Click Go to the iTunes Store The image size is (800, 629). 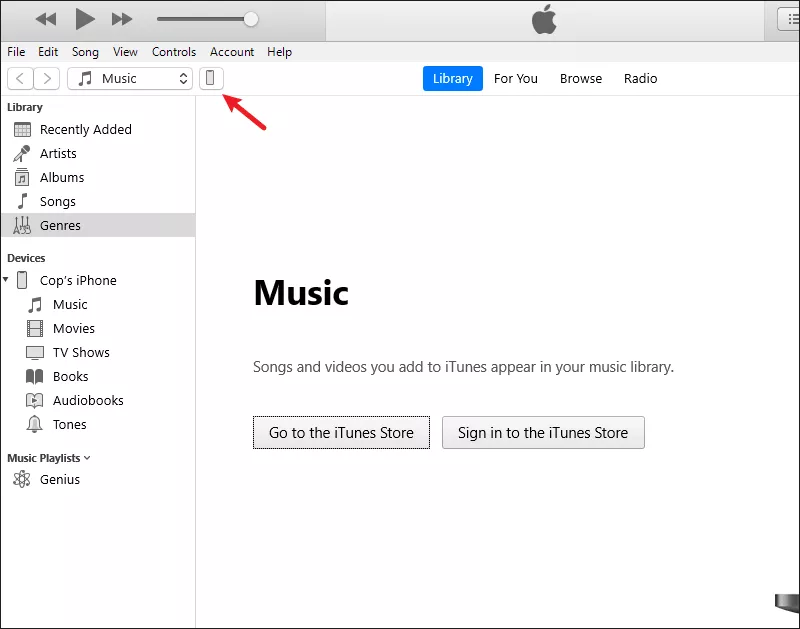coord(341,432)
